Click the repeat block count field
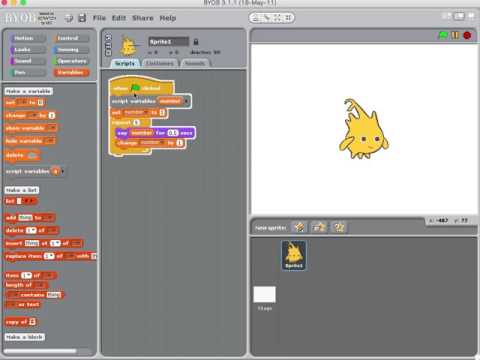 136,122
